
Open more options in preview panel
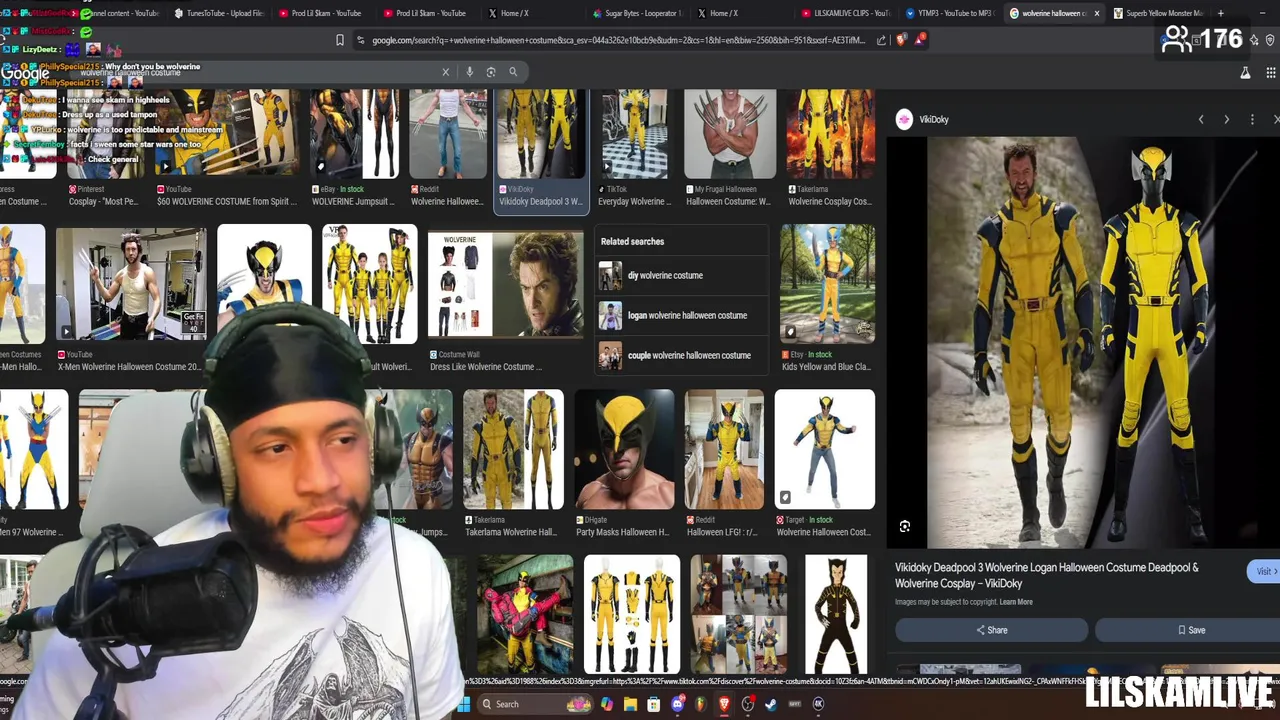point(1252,119)
